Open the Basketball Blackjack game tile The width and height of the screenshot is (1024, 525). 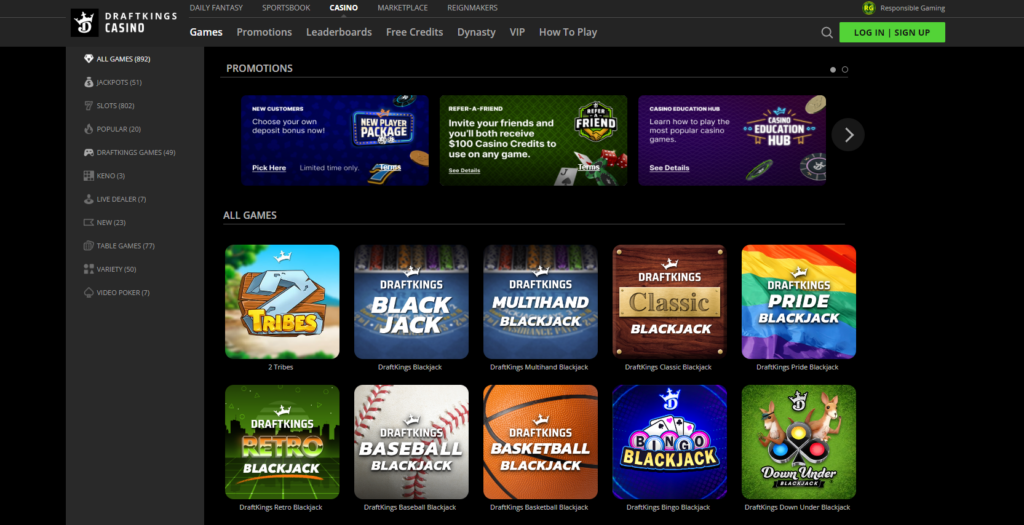coord(540,442)
